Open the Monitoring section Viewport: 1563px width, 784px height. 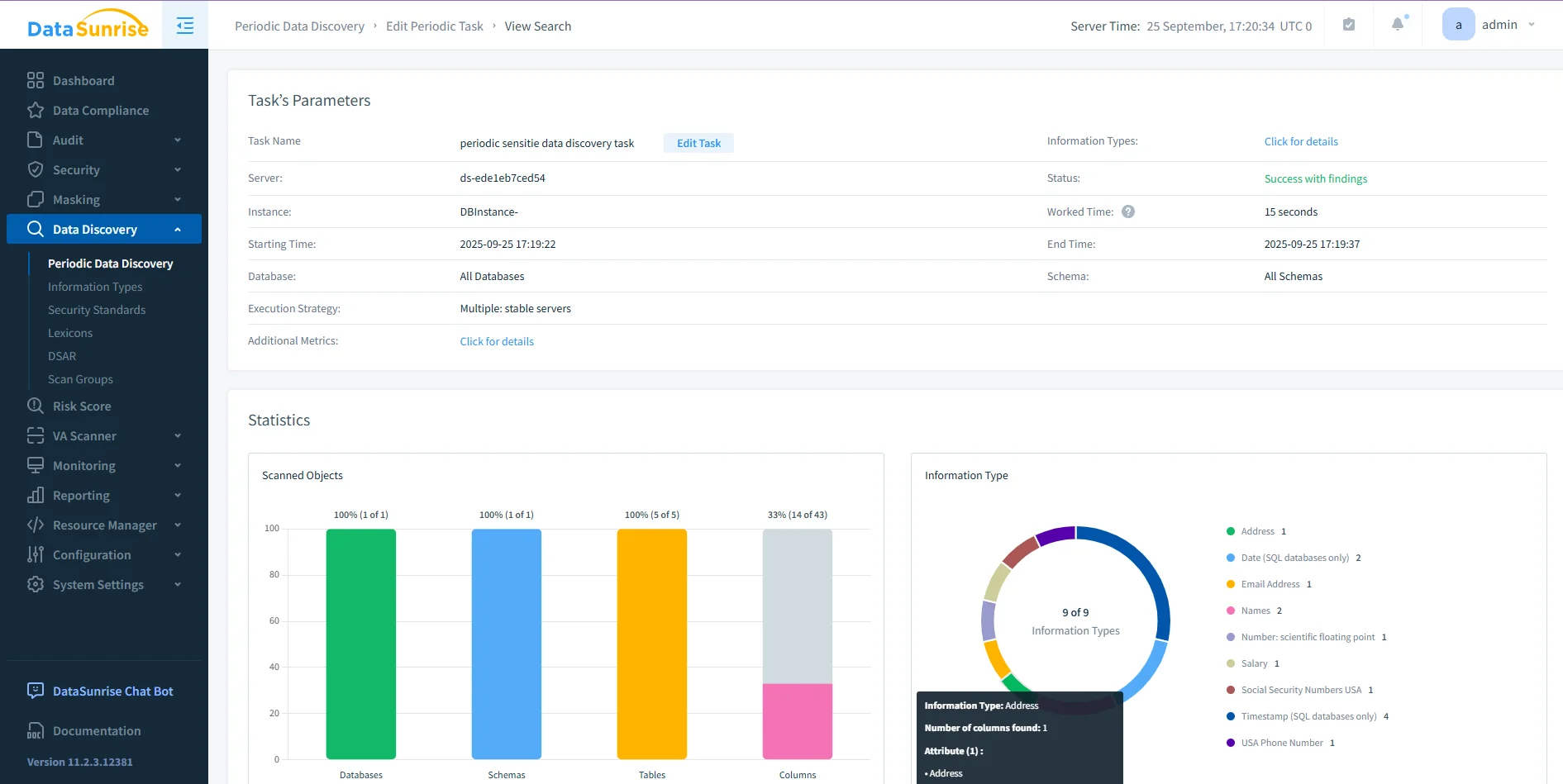pos(83,465)
